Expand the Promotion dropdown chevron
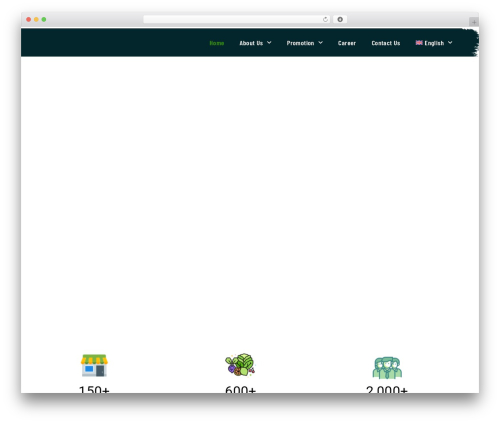Screen dimensions: 500x423 coord(320,43)
